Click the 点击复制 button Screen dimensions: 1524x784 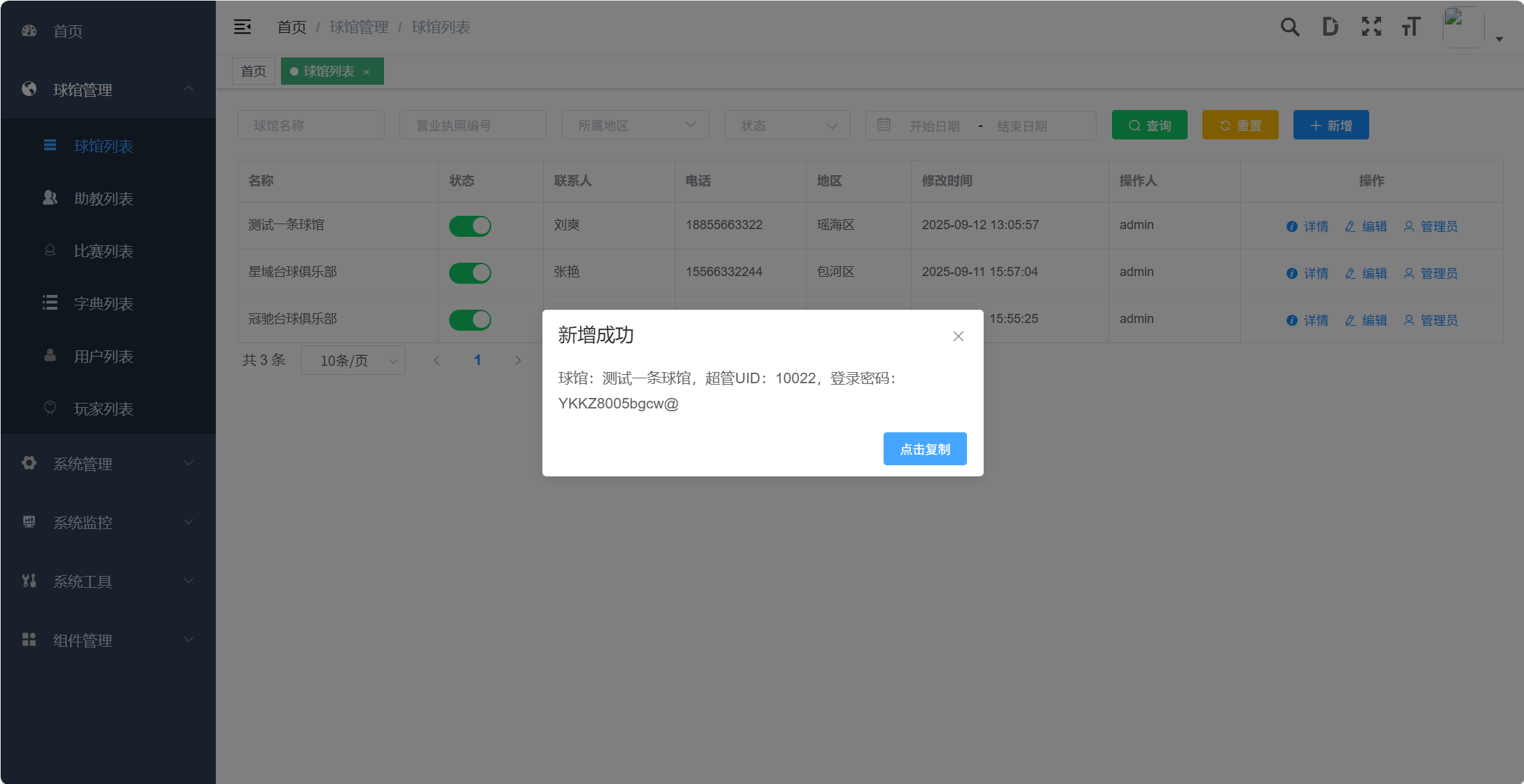pyautogui.click(x=924, y=448)
